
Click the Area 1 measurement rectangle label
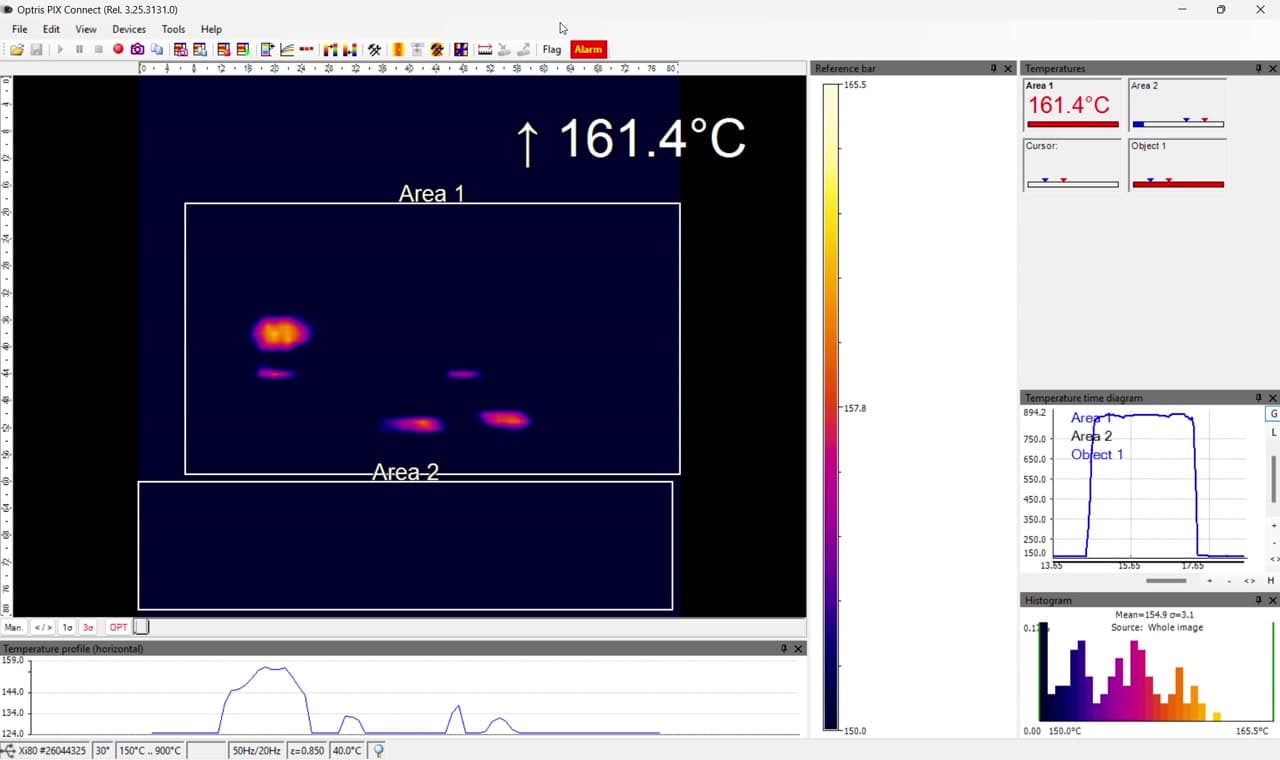coord(431,193)
